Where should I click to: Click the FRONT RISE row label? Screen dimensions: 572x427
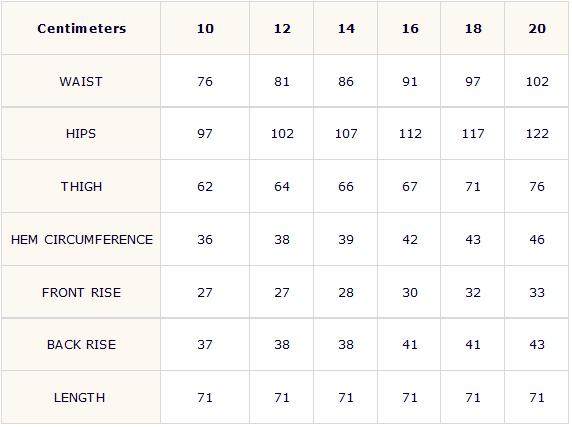81,292
